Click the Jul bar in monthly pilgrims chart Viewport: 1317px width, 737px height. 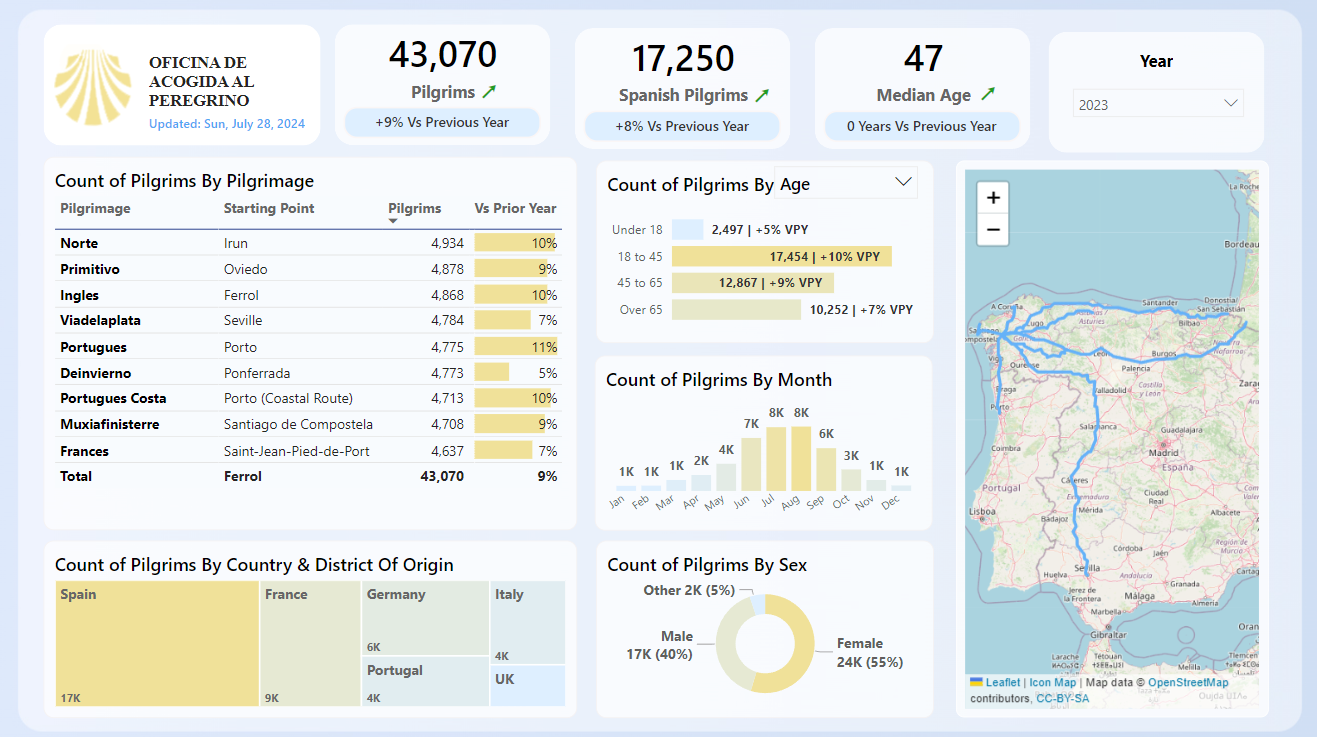coord(776,460)
